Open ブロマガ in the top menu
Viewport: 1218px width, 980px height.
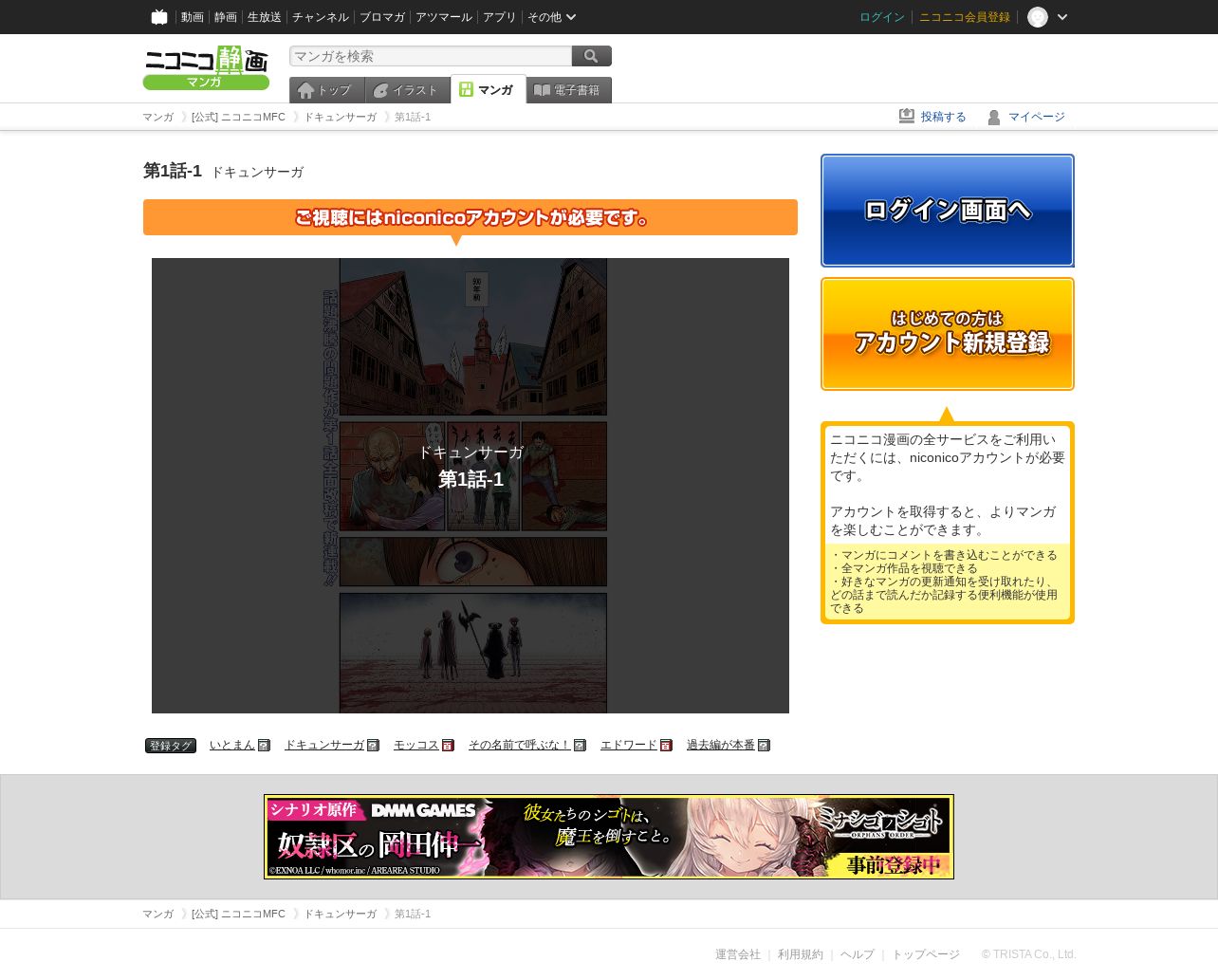[382, 17]
